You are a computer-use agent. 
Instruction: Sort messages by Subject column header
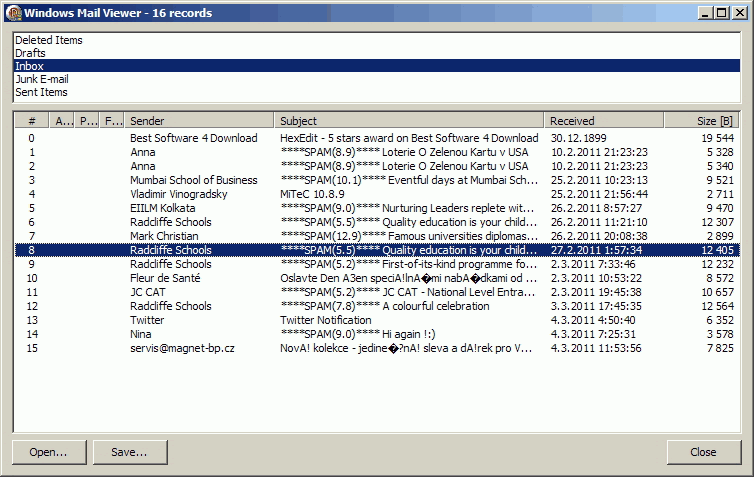409,121
